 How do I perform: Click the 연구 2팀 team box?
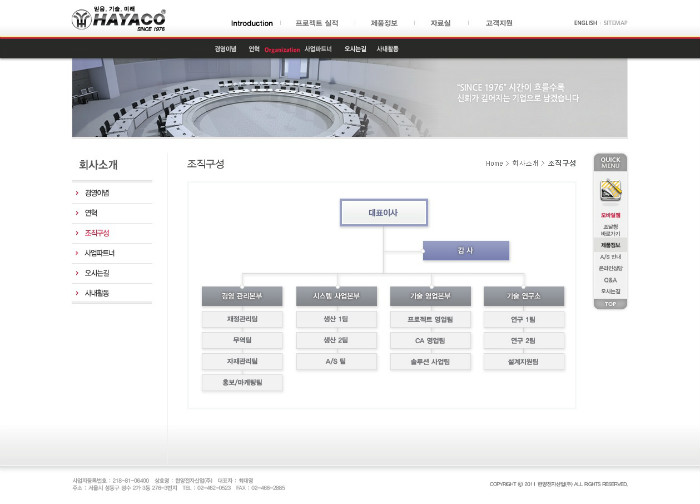[524, 340]
